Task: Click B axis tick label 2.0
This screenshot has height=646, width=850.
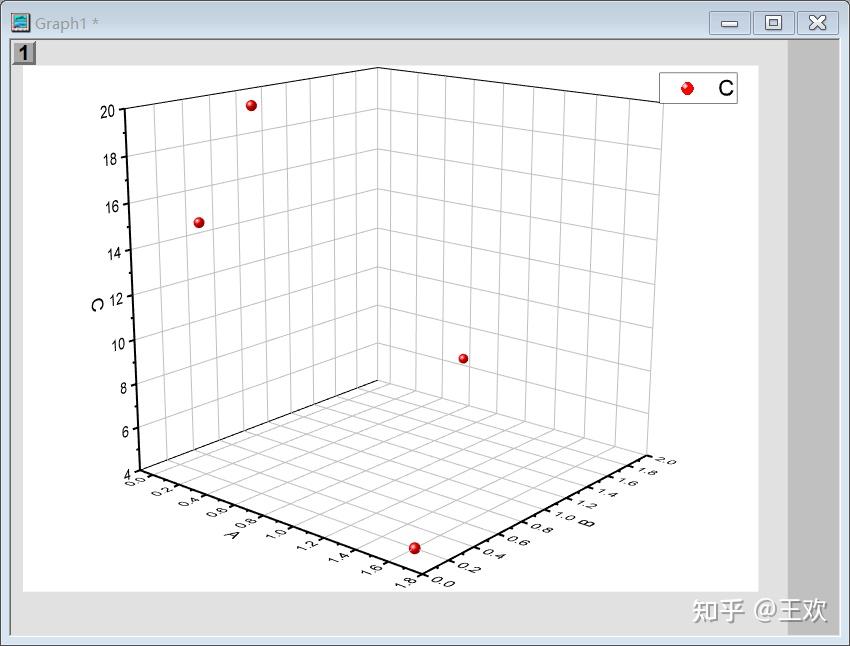Action: point(666,460)
